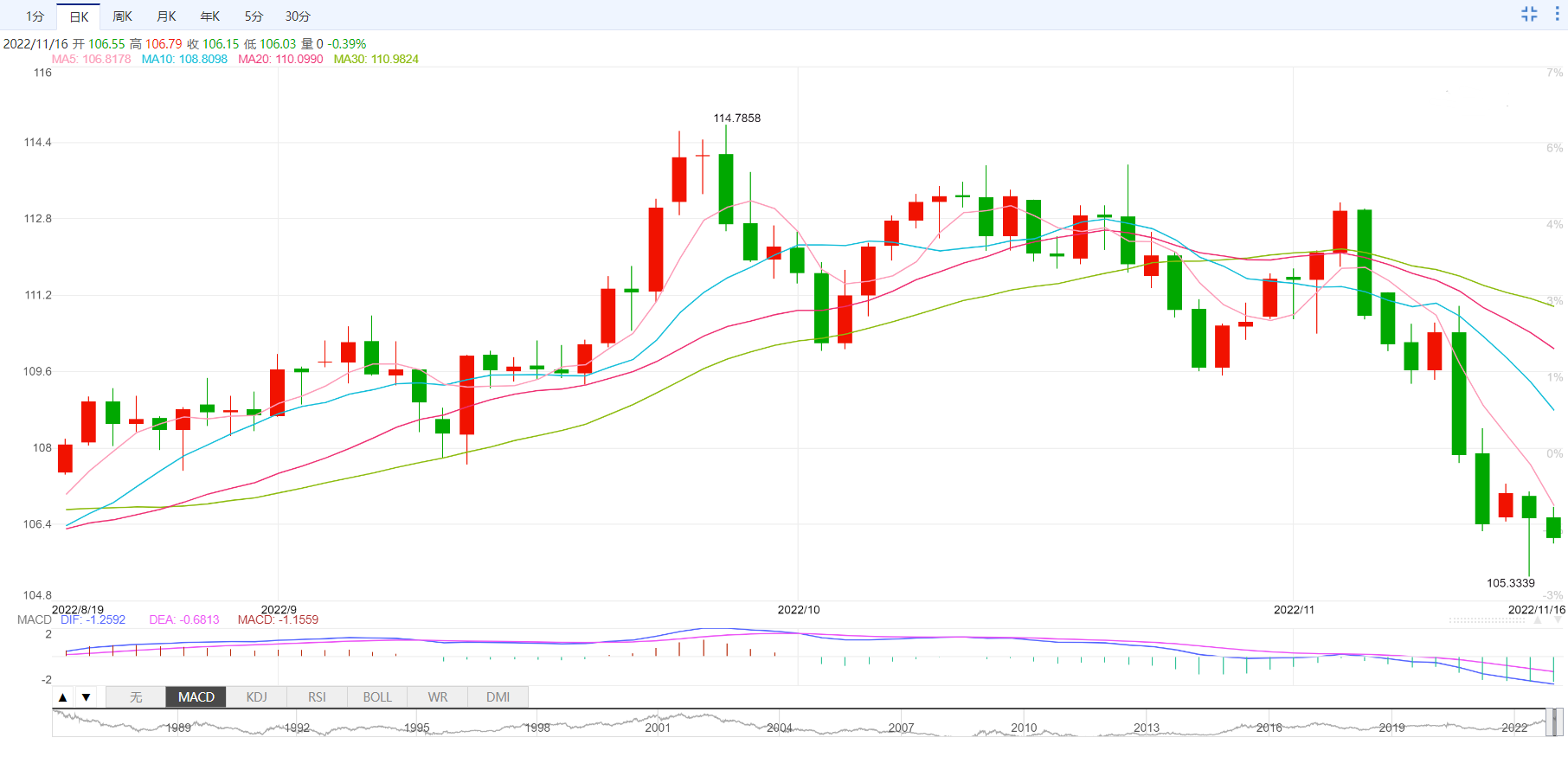Click the red MACD: -1.1559 value

(x=278, y=619)
